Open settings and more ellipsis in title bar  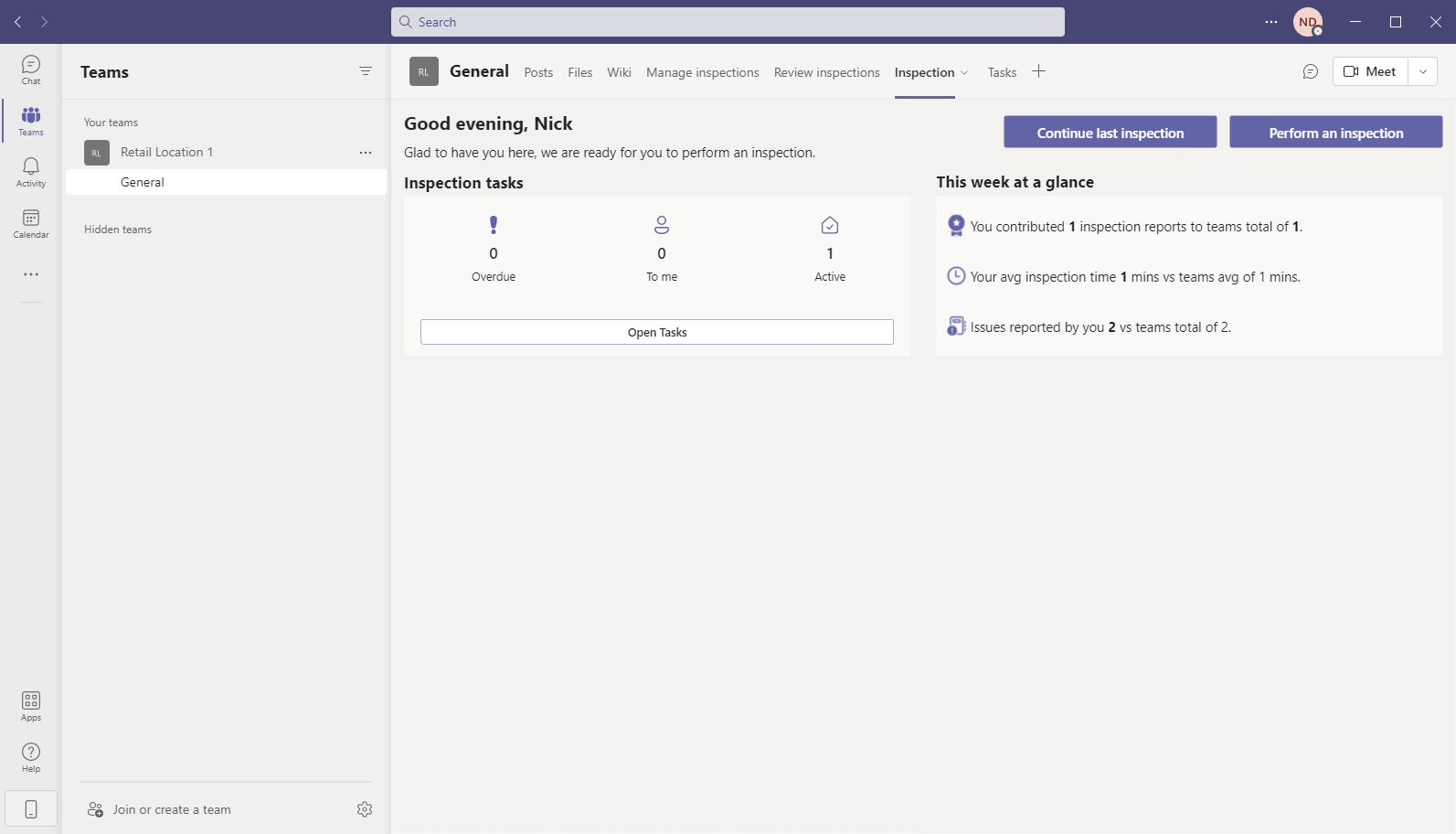tap(1271, 22)
